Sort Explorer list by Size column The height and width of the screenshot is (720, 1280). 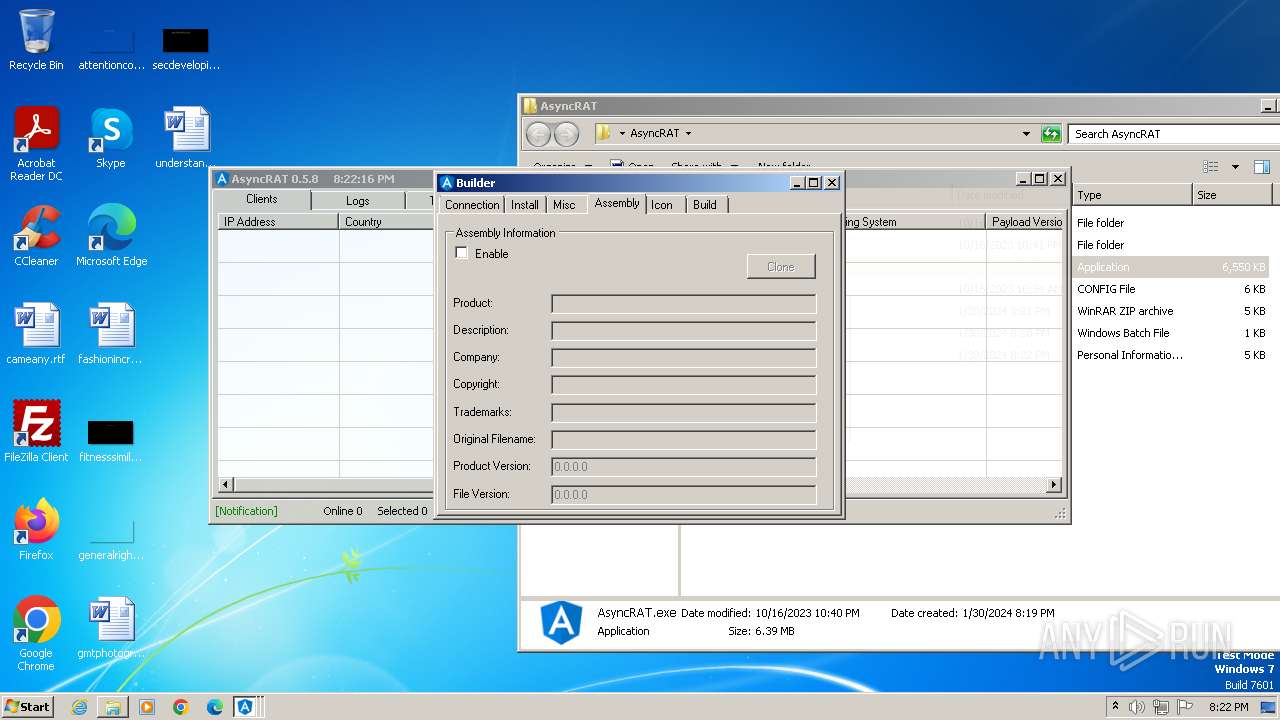point(1233,195)
